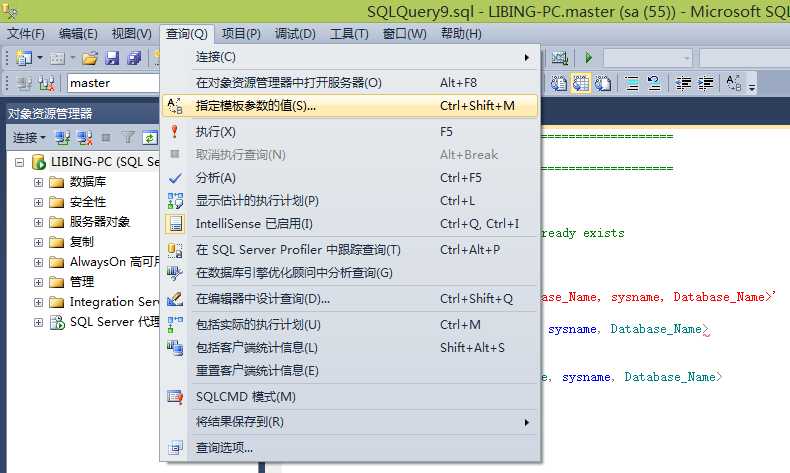Open 在编辑器中设计查询(D)...
790x473 pixels.
(350, 299)
